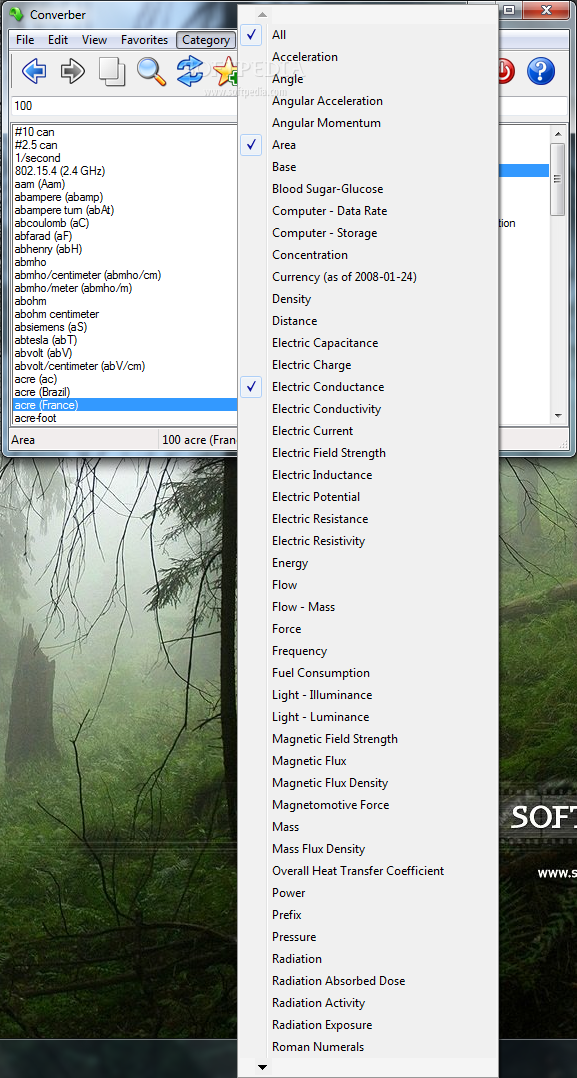This screenshot has width=577, height=1078.
Task: Select Electric Conductivity
Action: (x=368, y=409)
